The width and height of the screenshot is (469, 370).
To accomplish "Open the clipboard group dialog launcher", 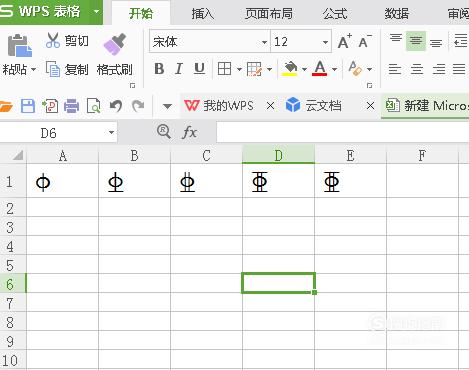I will 132,86.
